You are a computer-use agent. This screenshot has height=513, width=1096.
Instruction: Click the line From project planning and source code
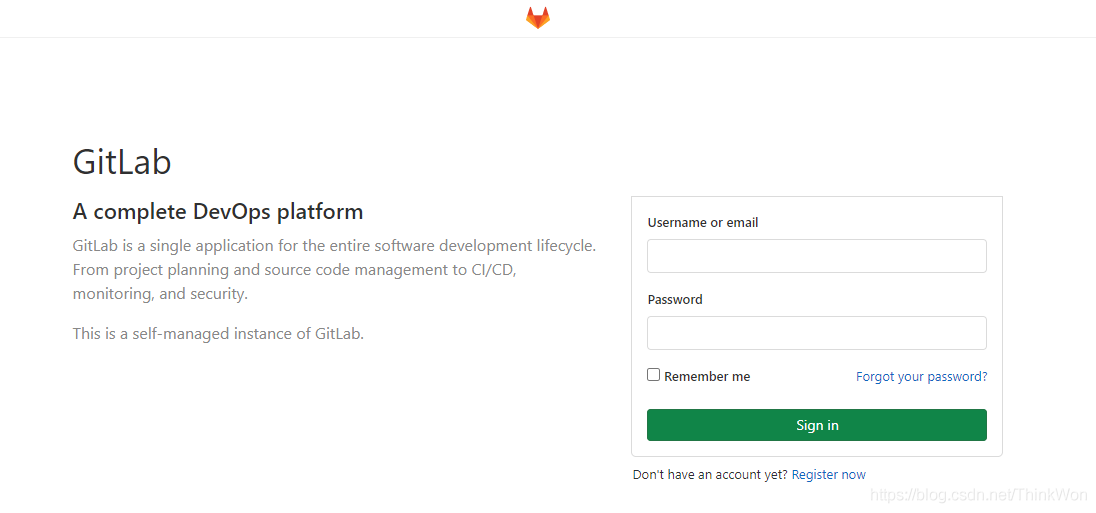point(294,270)
